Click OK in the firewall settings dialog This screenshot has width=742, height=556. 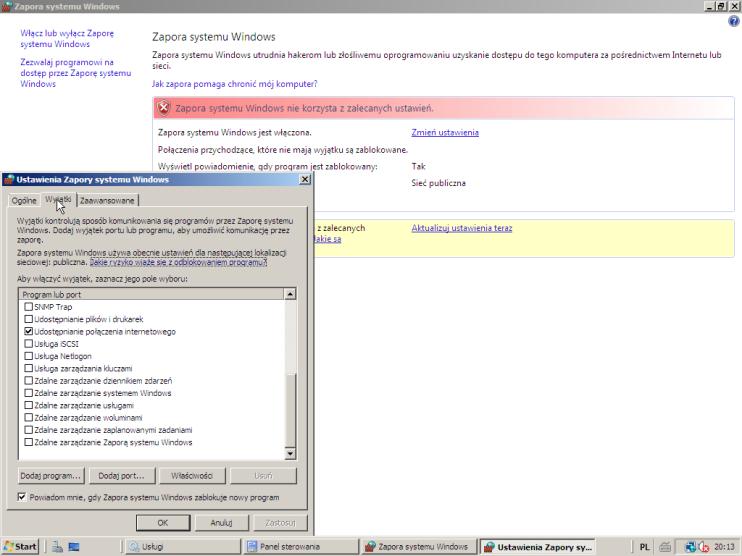click(x=163, y=523)
